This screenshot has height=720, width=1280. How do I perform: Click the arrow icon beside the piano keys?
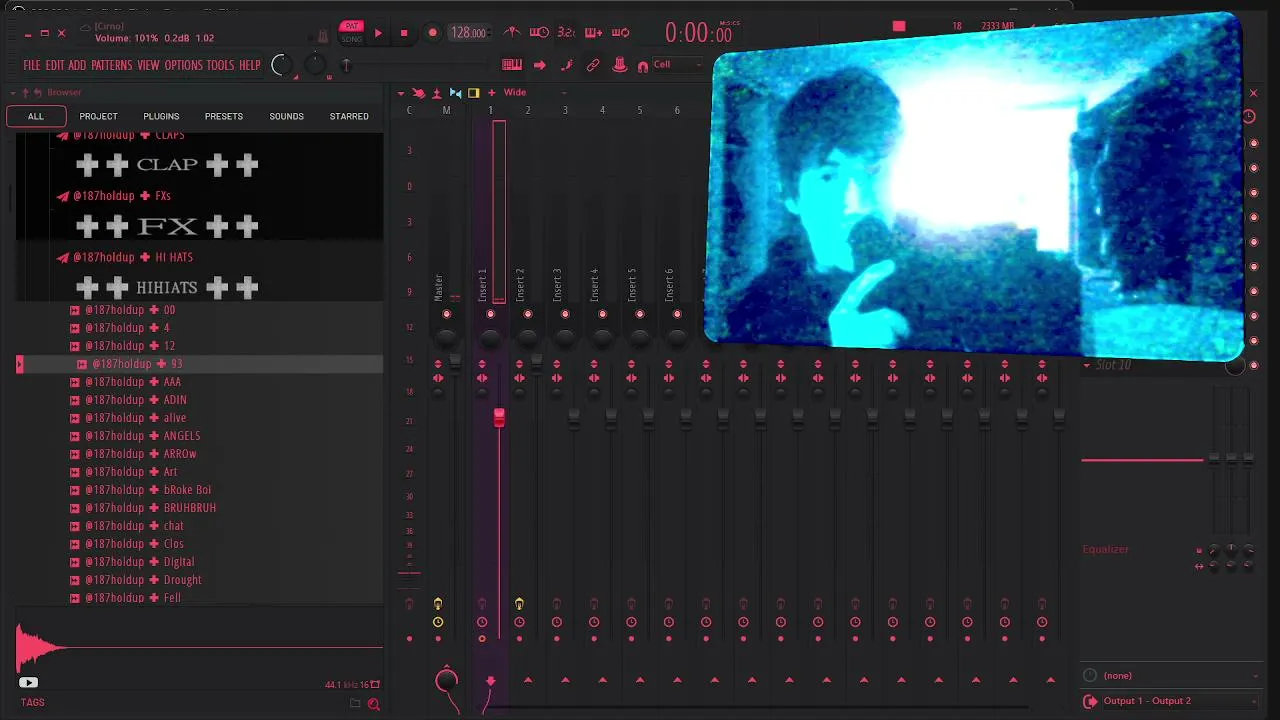[x=540, y=65]
